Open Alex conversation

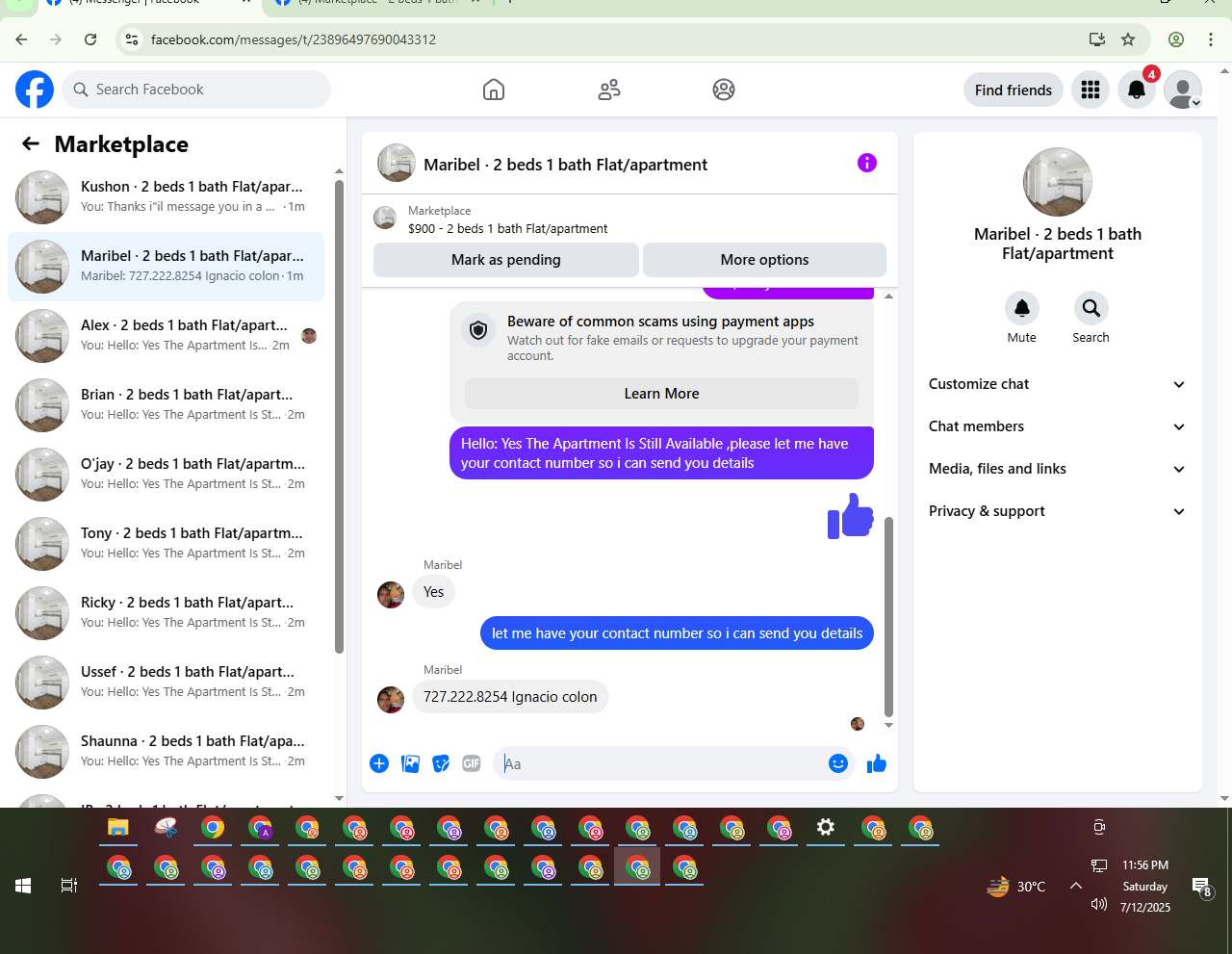[166, 336]
